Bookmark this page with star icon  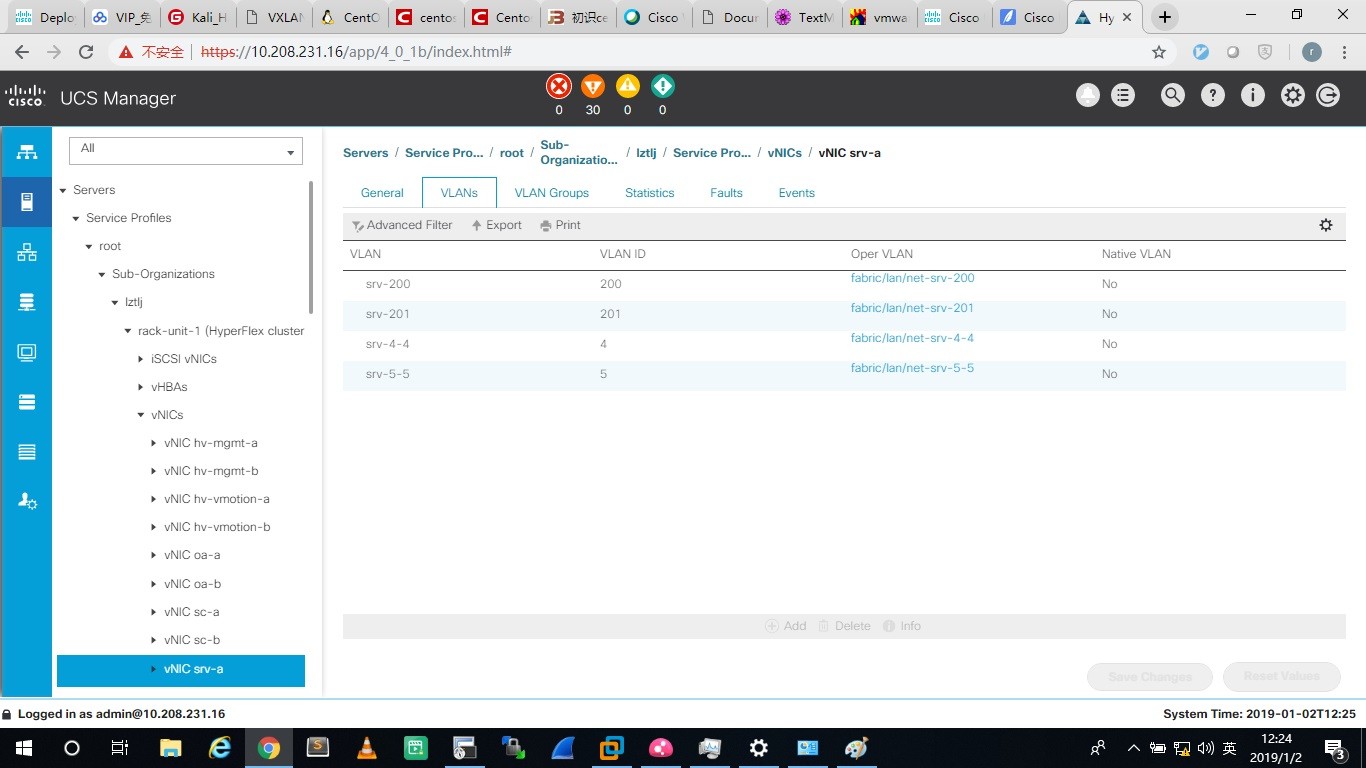click(1159, 52)
